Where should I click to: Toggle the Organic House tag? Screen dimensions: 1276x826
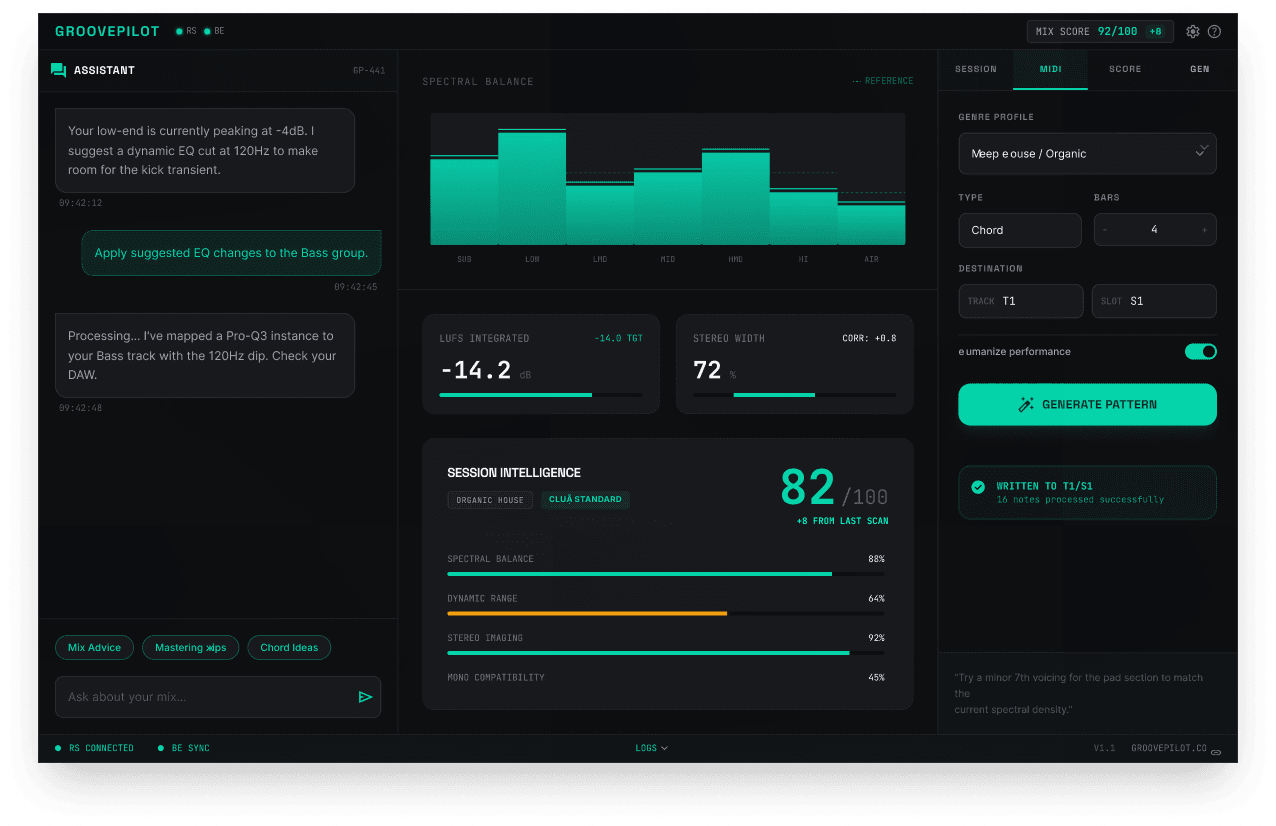coord(490,499)
